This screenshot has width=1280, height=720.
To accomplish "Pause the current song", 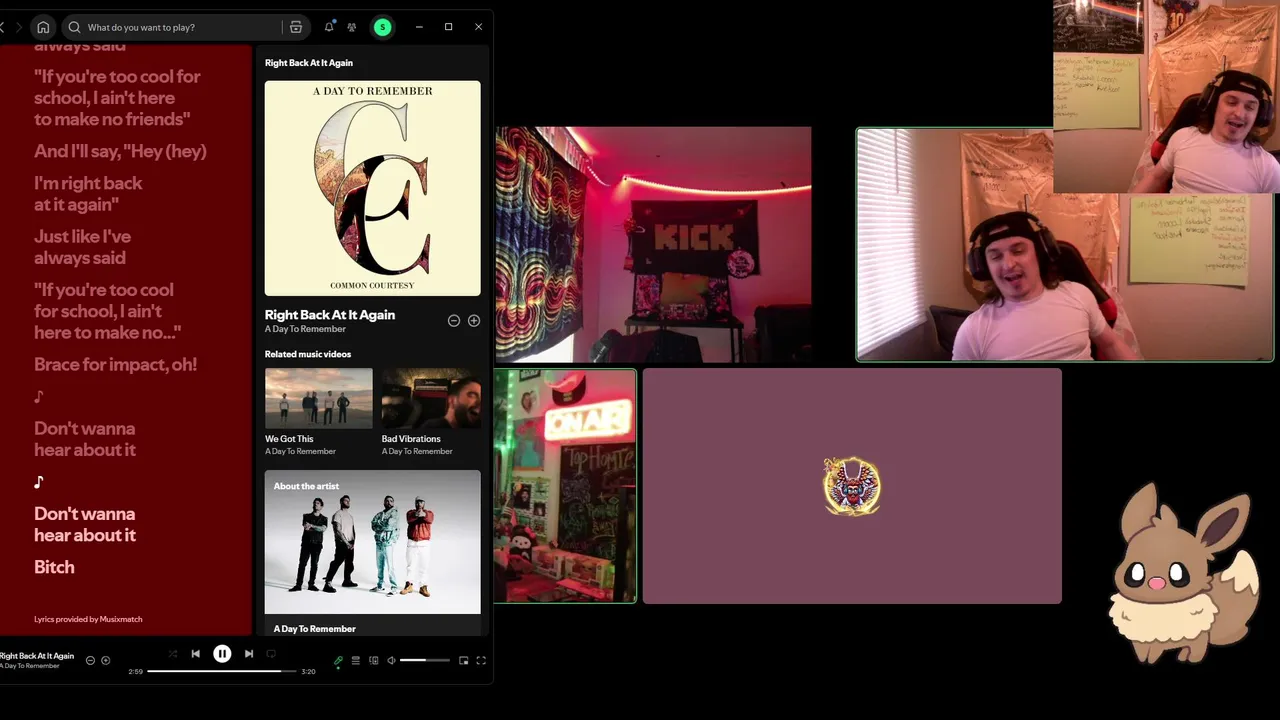I will [x=222, y=654].
